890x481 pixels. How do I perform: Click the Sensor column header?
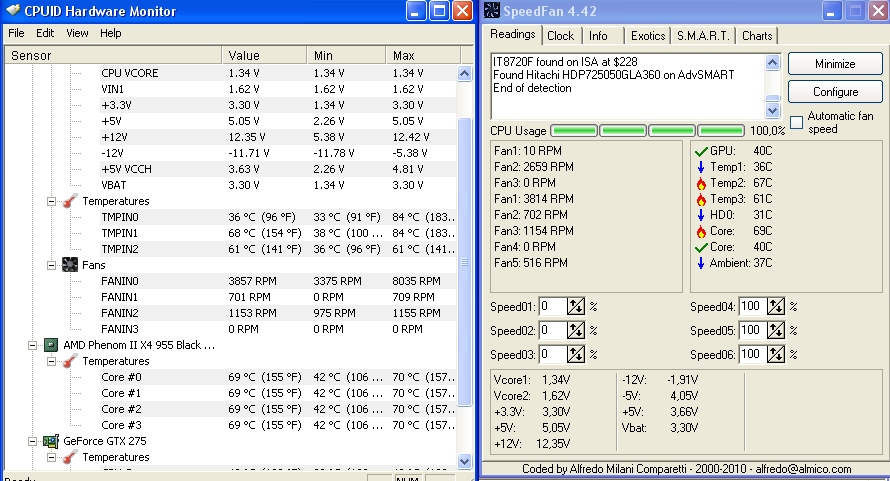pyautogui.click(x=113, y=55)
